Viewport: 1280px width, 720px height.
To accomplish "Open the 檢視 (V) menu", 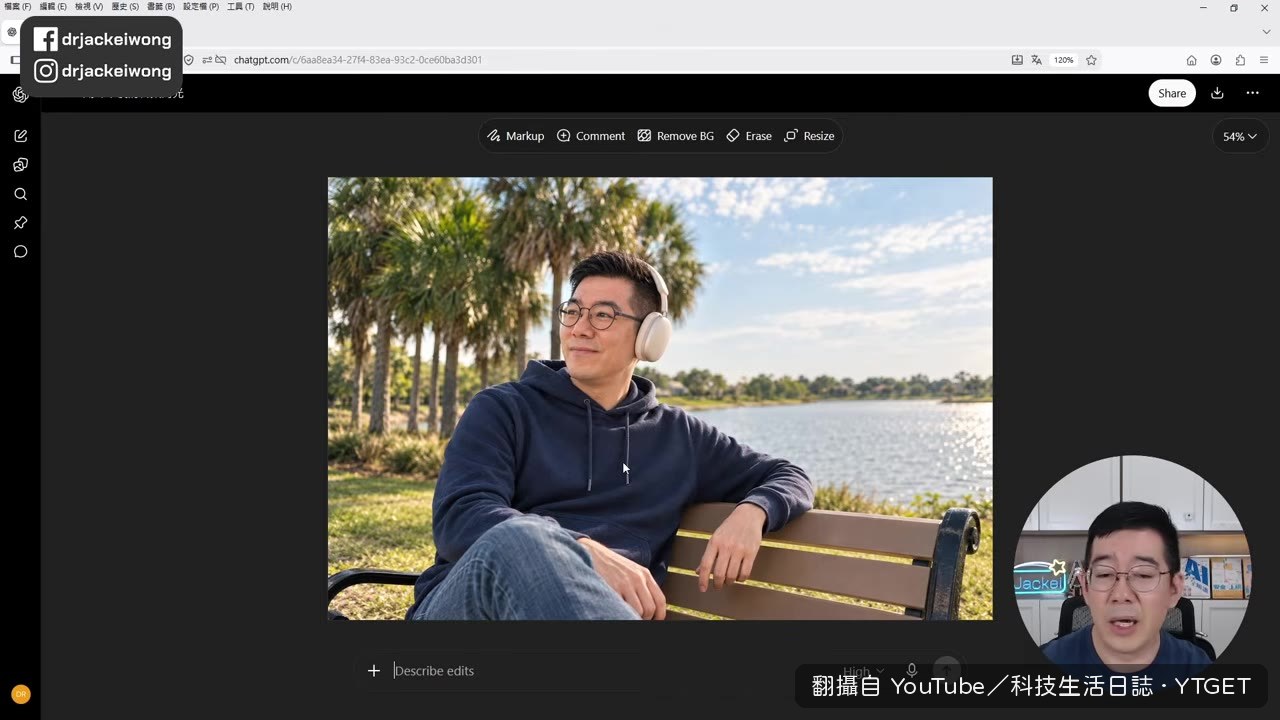I will tap(89, 7).
